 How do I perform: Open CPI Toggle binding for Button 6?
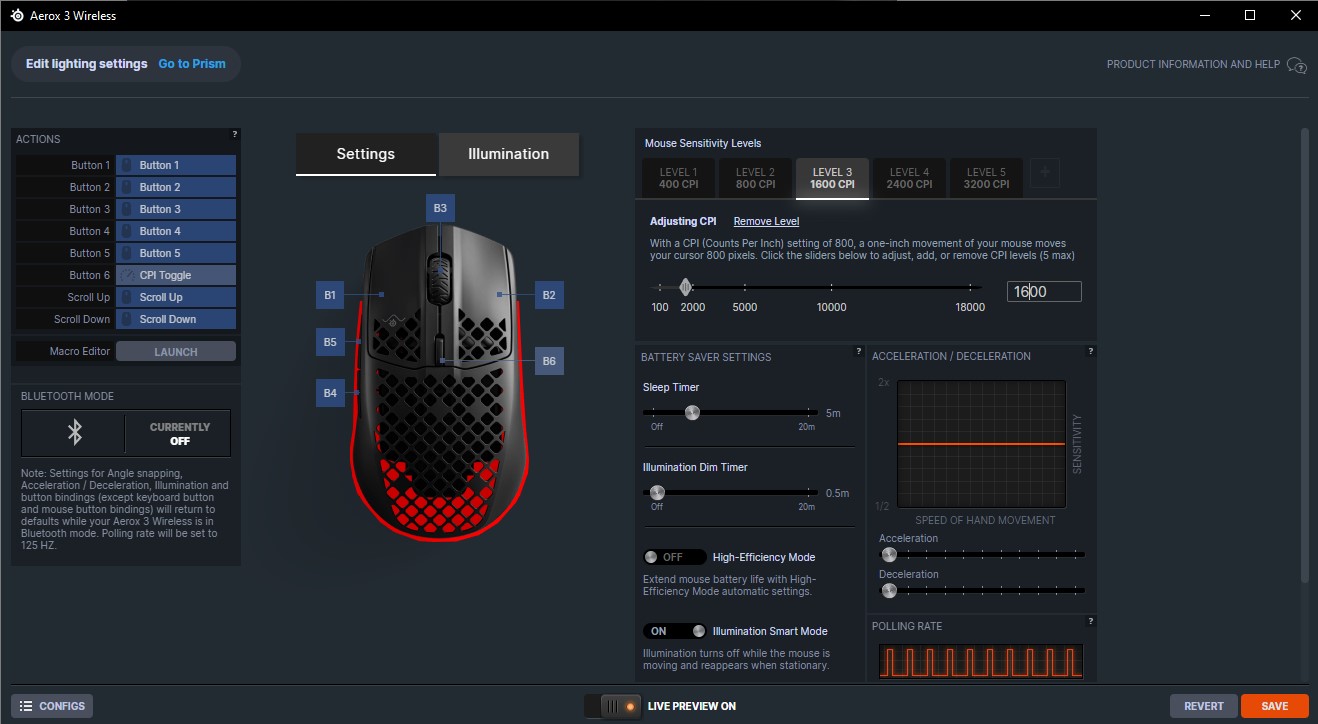(176, 275)
